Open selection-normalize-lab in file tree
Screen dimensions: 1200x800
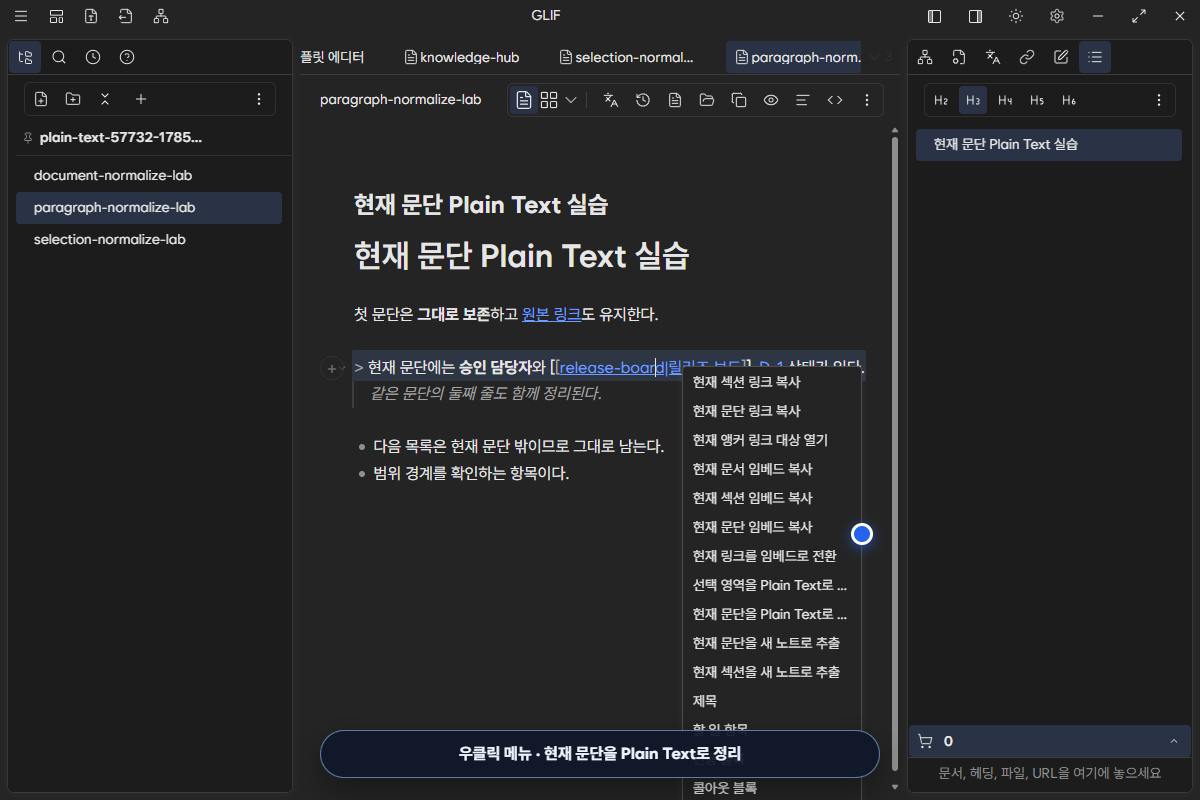pos(149,239)
